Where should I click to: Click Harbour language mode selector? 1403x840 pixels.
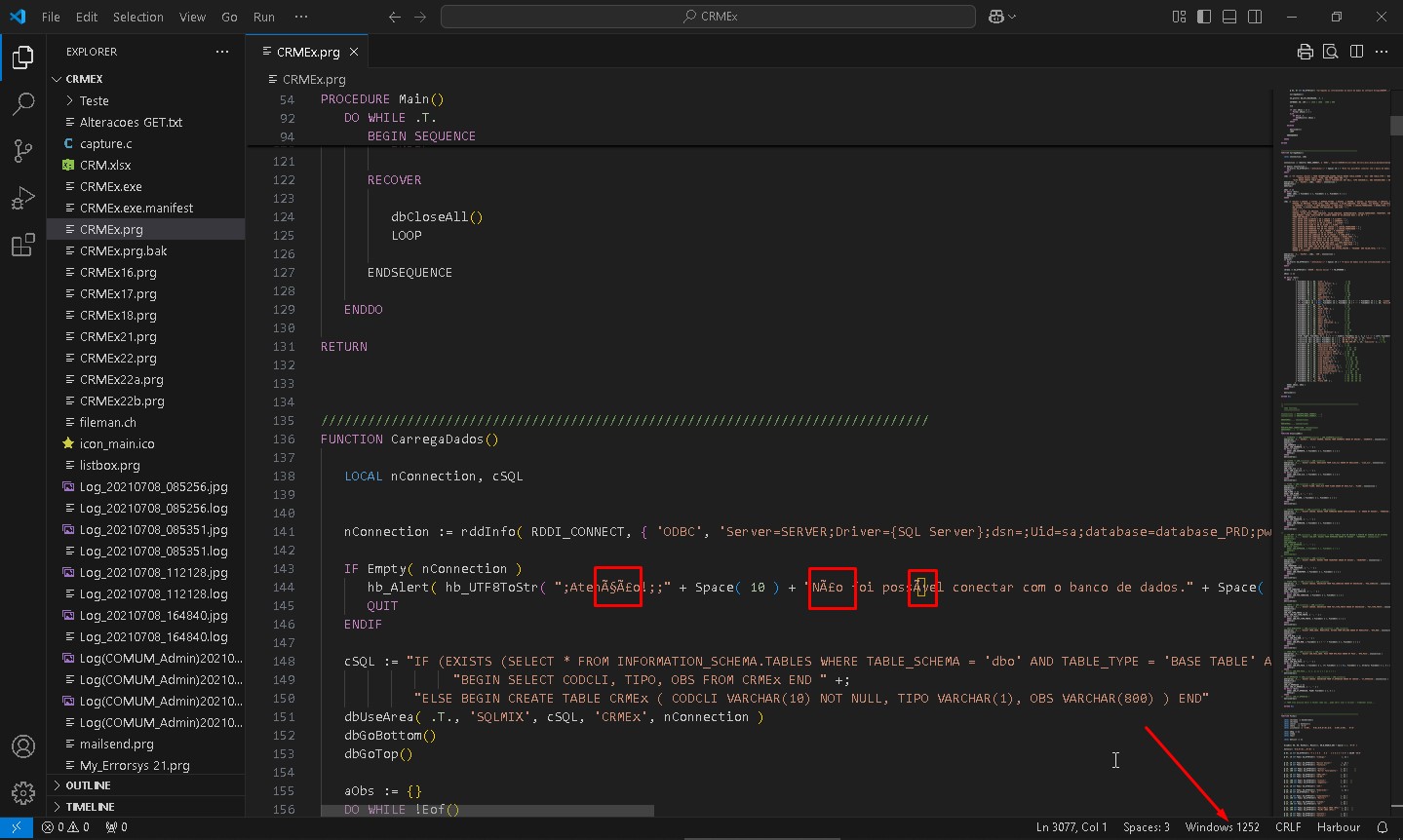click(1338, 827)
